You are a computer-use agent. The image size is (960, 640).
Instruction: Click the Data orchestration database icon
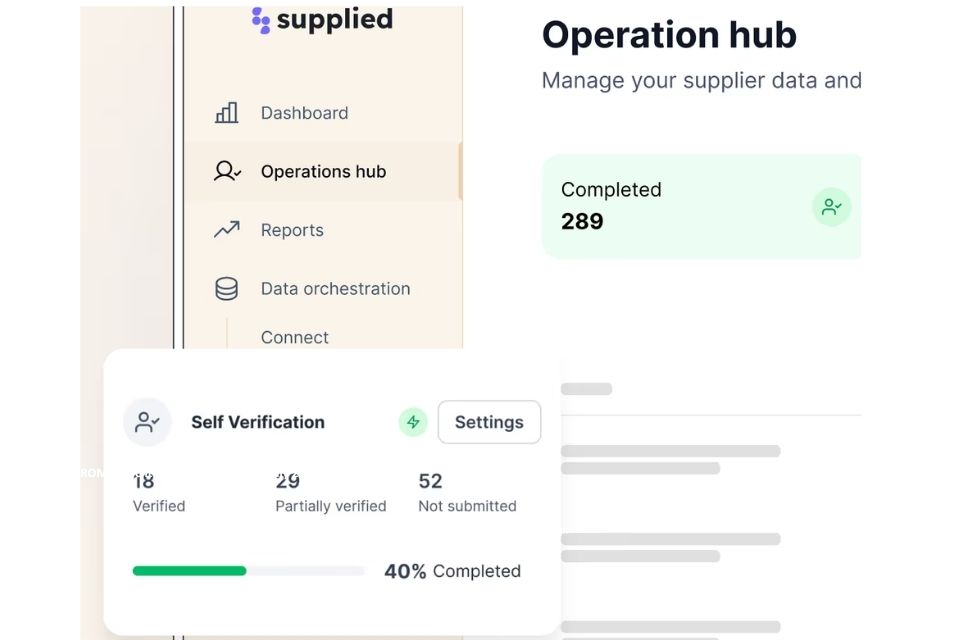pyautogui.click(x=227, y=288)
